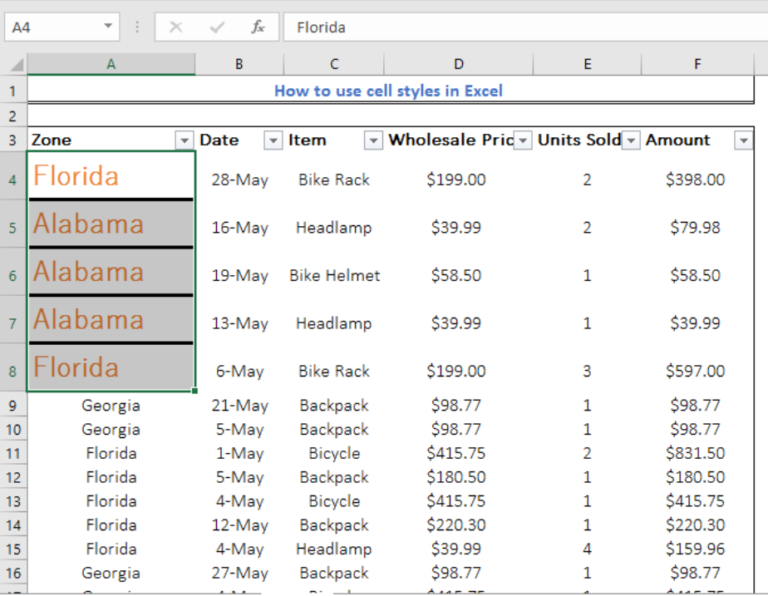Select column F header
The height and width of the screenshot is (596, 768).
tap(696, 64)
